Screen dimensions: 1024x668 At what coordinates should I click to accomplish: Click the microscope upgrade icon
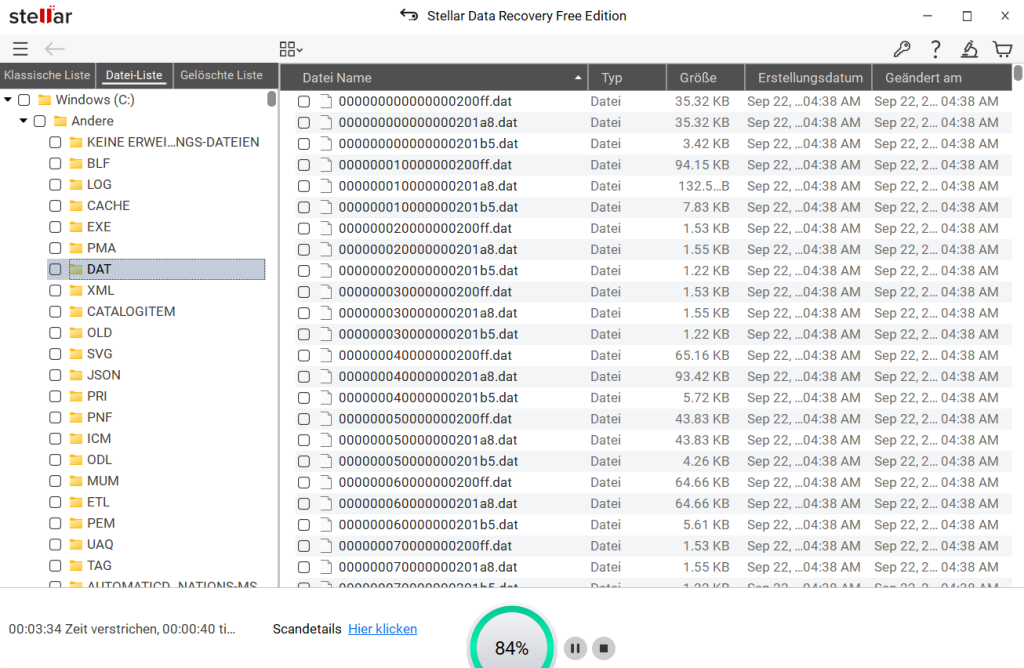(x=969, y=49)
